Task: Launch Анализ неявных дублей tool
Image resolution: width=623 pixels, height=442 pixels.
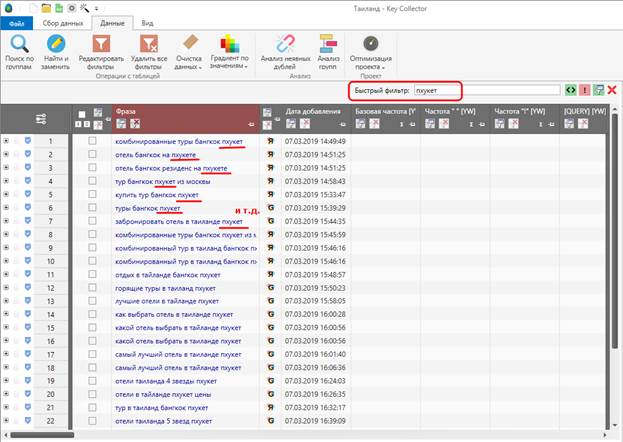Action: [x=285, y=52]
